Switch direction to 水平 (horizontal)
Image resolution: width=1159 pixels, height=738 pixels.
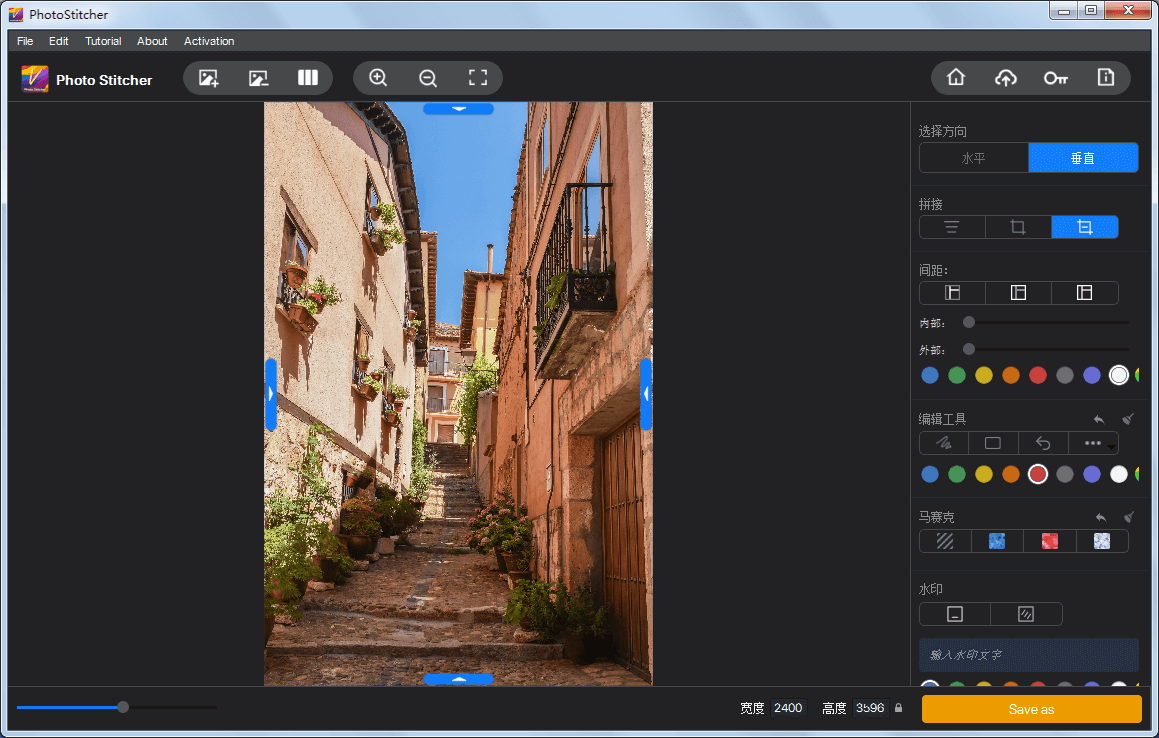[973, 158]
